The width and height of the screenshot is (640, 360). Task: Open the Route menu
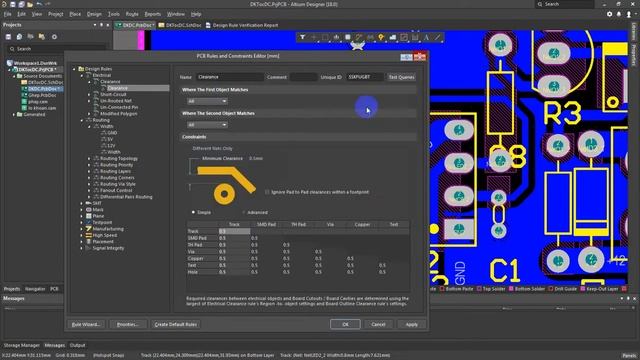click(132, 14)
